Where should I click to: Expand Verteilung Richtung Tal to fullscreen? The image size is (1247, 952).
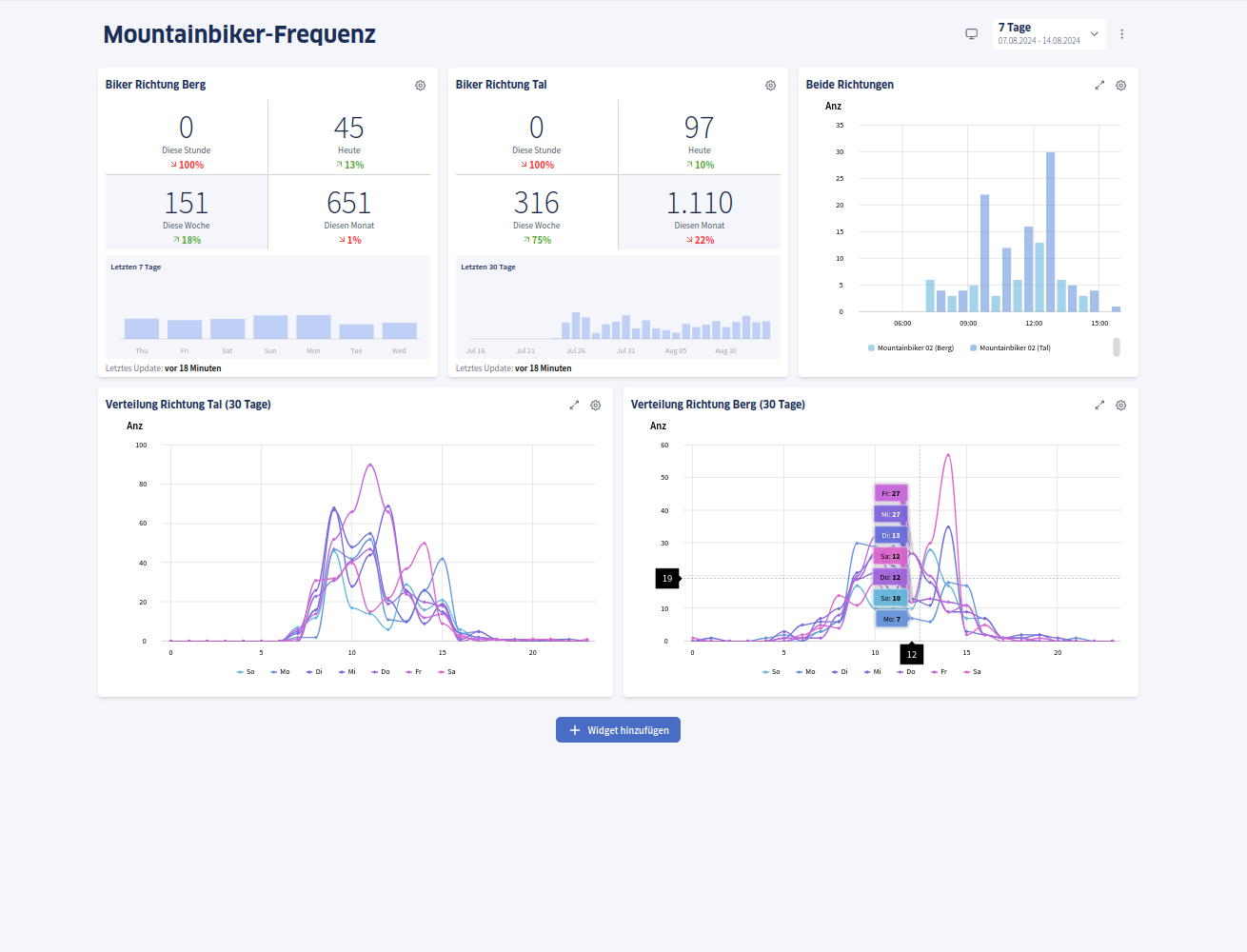(x=574, y=405)
